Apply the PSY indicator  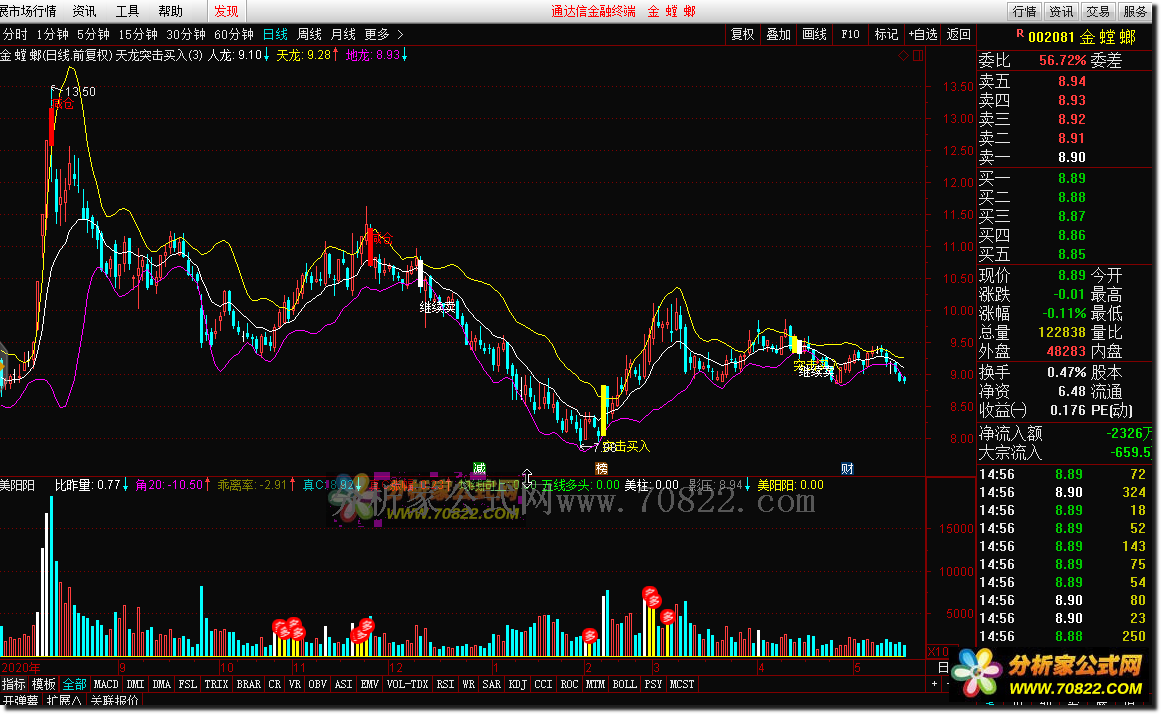click(653, 684)
